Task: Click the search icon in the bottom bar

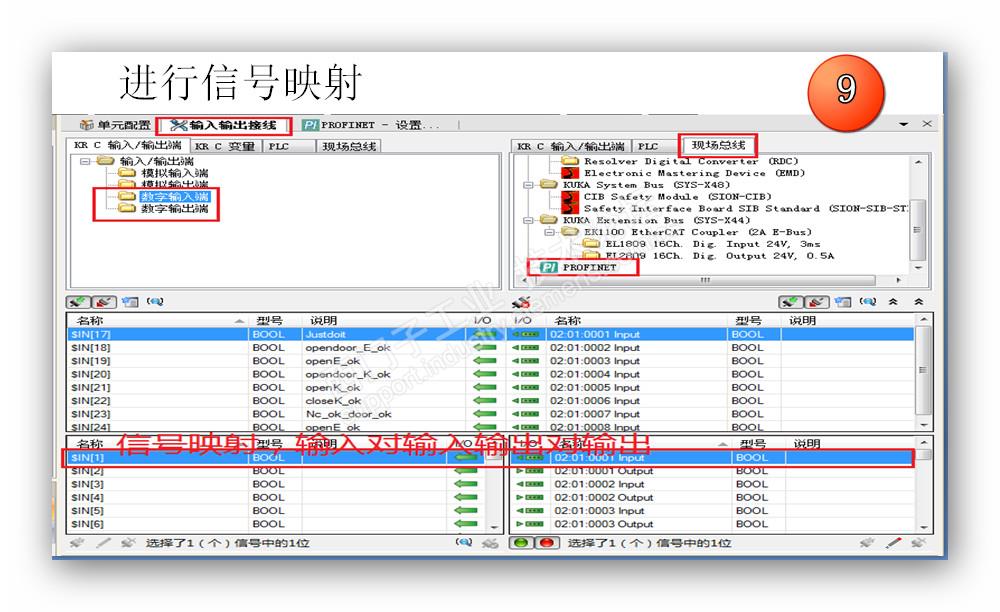Action: (x=464, y=543)
